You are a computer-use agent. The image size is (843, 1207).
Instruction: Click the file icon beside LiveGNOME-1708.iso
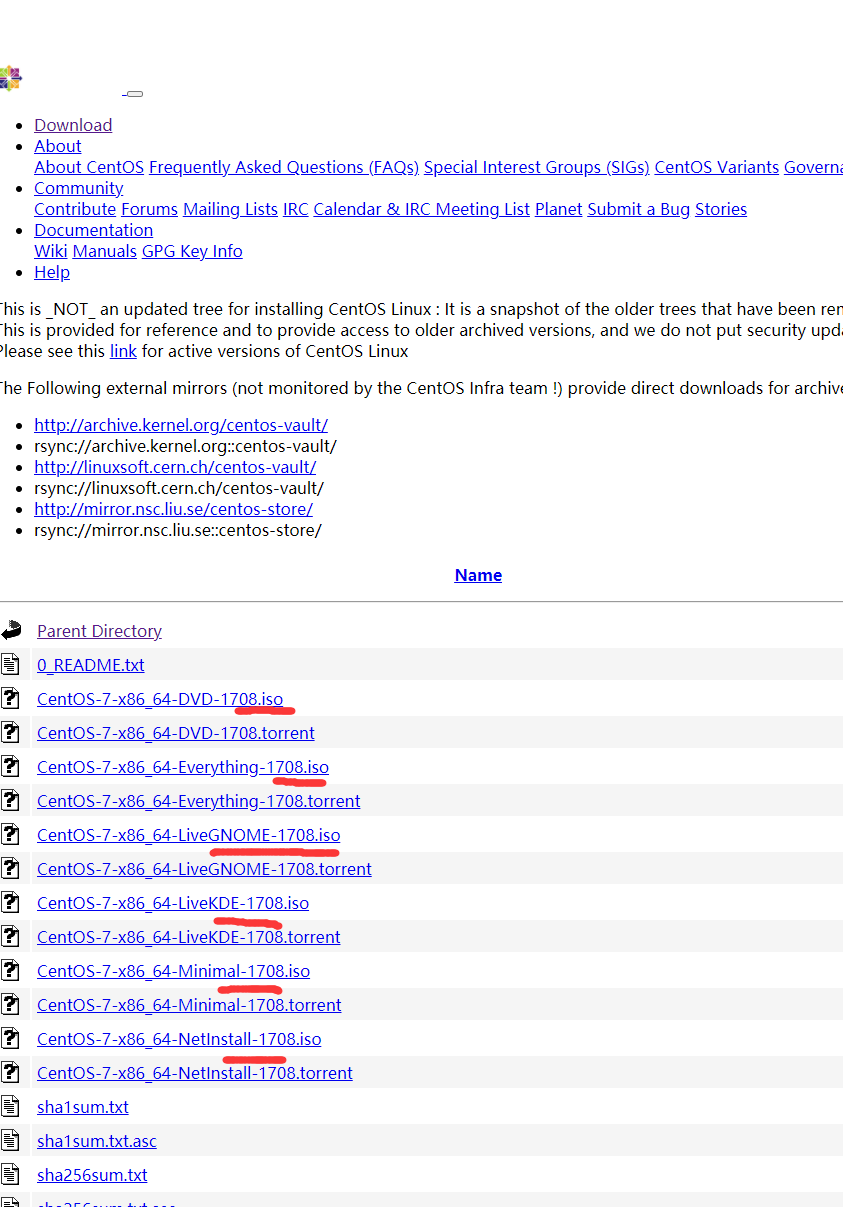coord(10,834)
